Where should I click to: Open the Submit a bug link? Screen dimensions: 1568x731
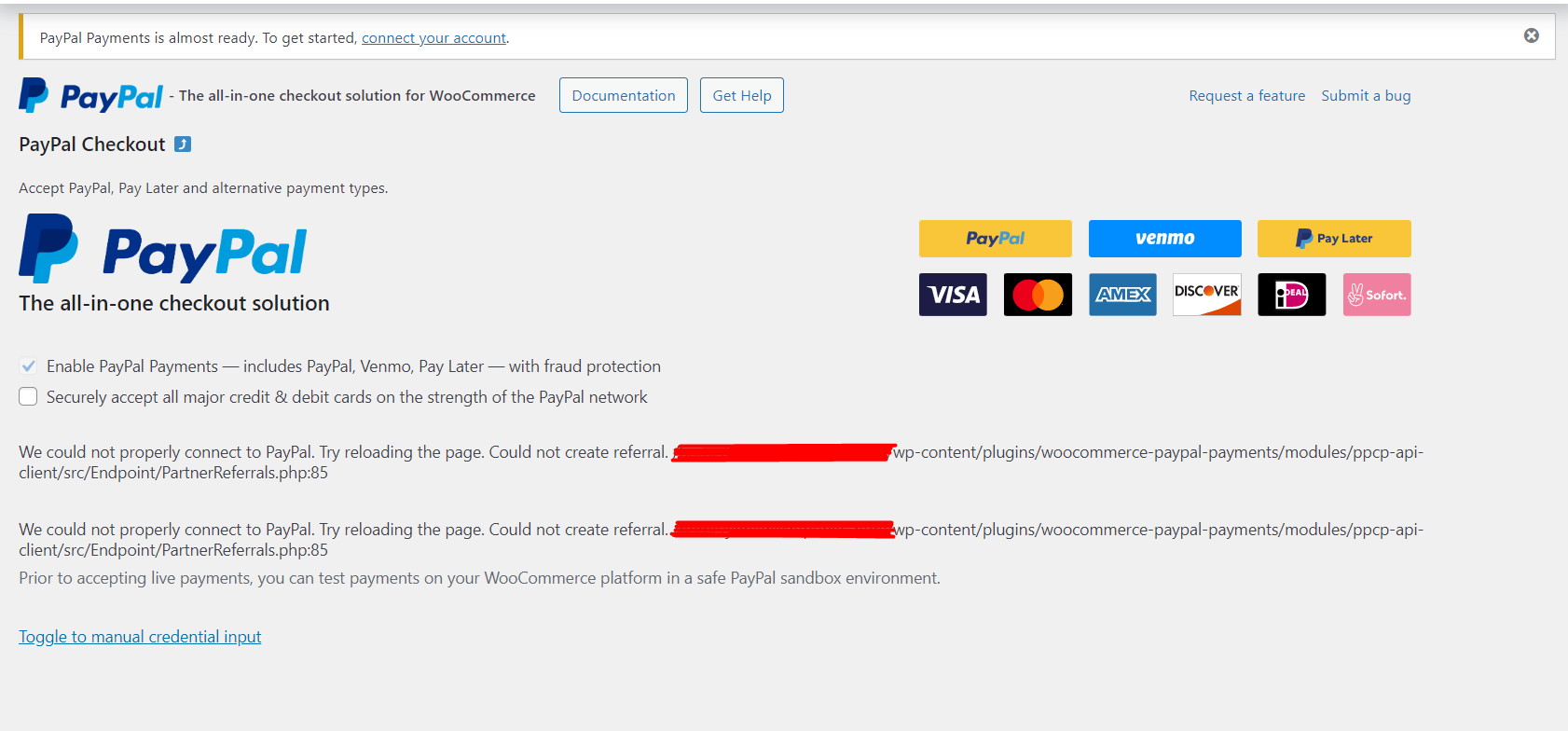(1366, 96)
